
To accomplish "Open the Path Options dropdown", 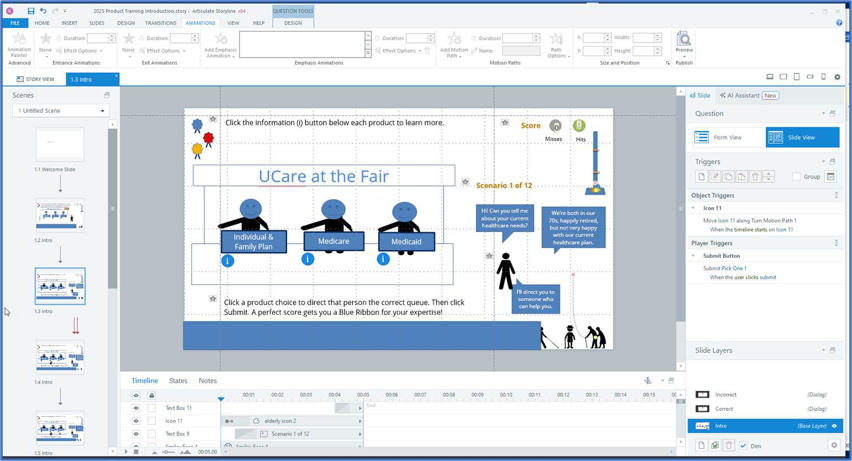I will (557, 45).
